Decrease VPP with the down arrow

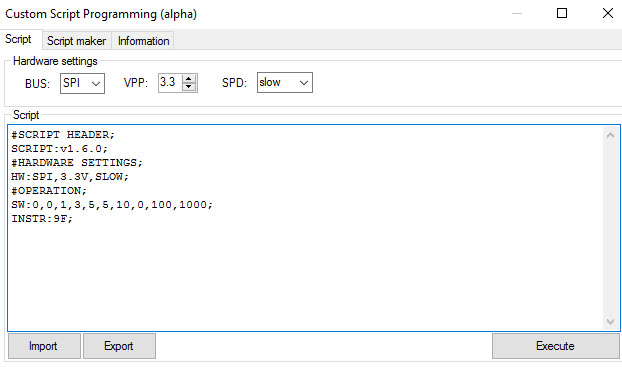coord(189,87)
